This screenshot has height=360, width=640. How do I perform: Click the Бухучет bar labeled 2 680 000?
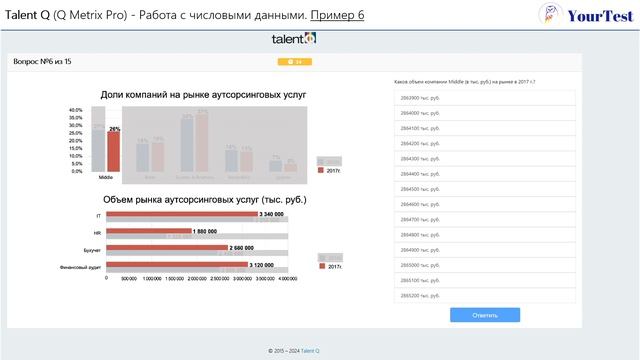coord(167,248)
